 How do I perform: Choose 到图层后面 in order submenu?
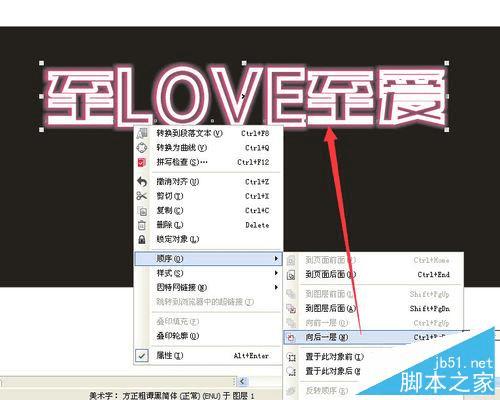(x=373, y=308)
